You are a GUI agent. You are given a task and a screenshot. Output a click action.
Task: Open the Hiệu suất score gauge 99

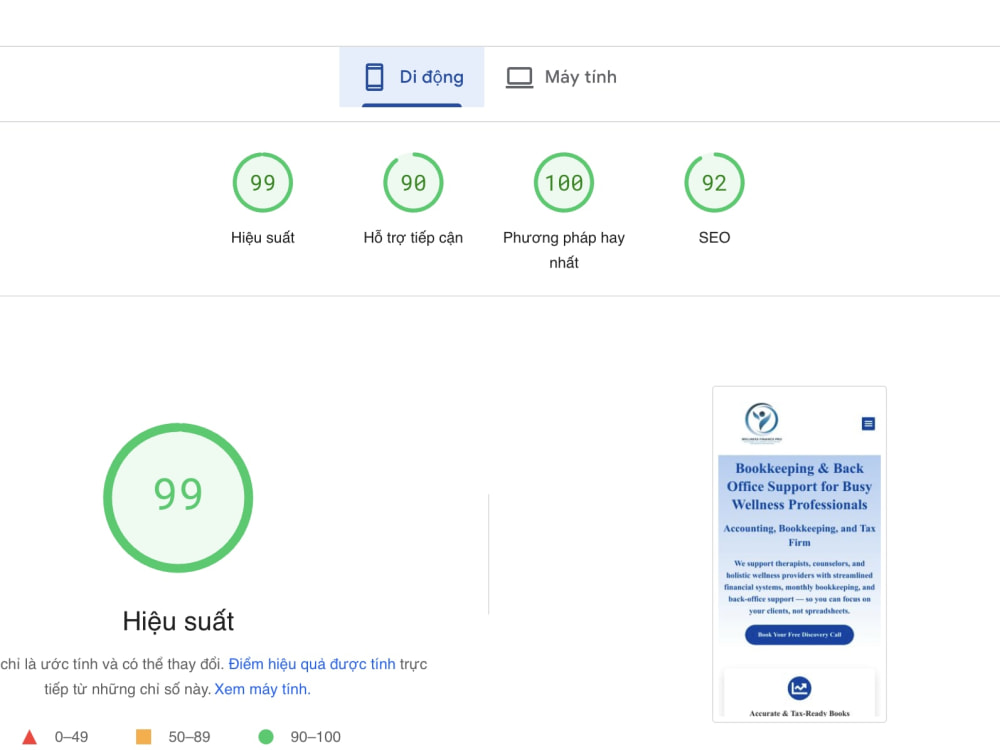[x=263, y=182]
